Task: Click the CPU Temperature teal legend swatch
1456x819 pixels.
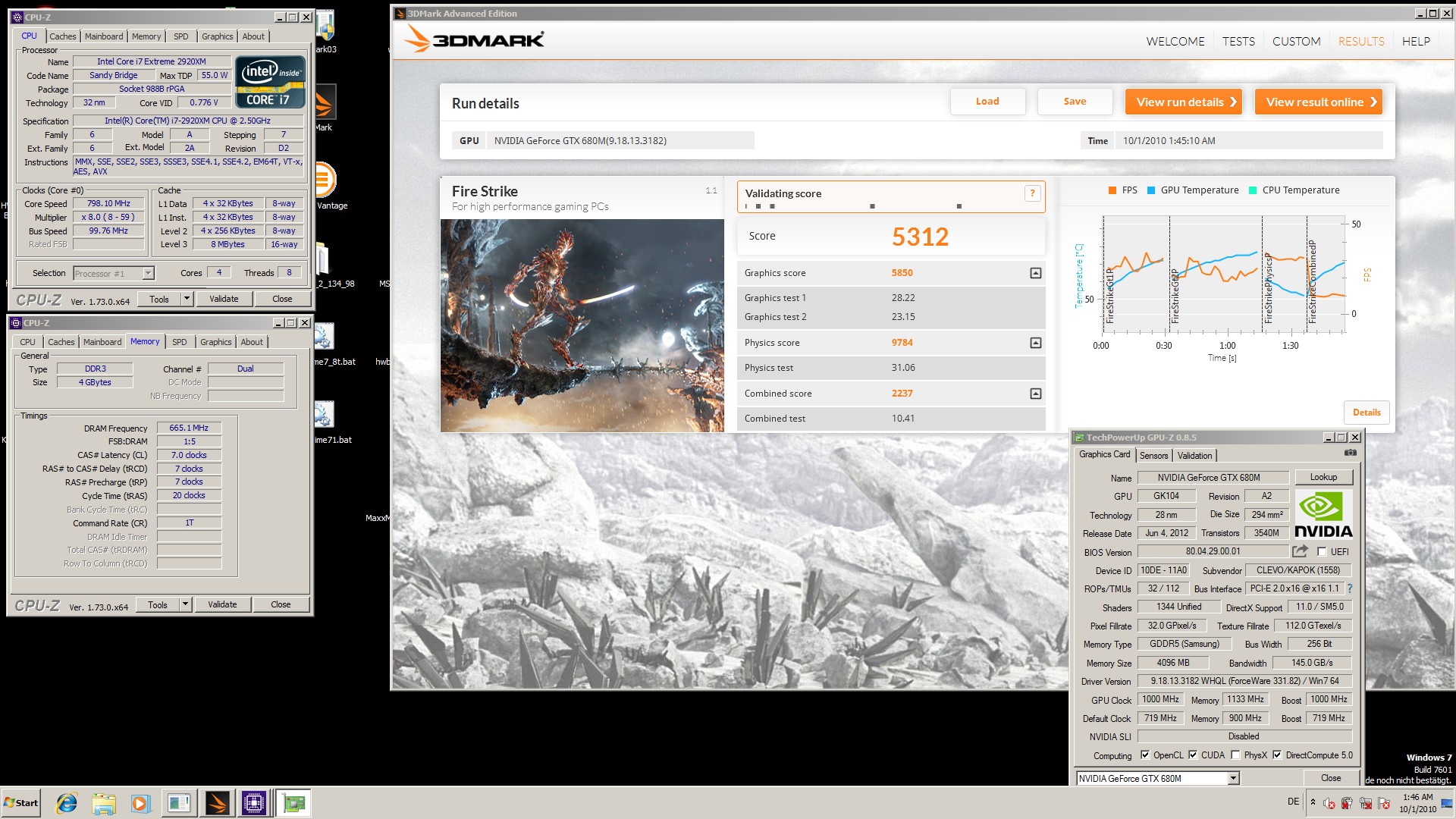Action: click(x=1253, y=190)
